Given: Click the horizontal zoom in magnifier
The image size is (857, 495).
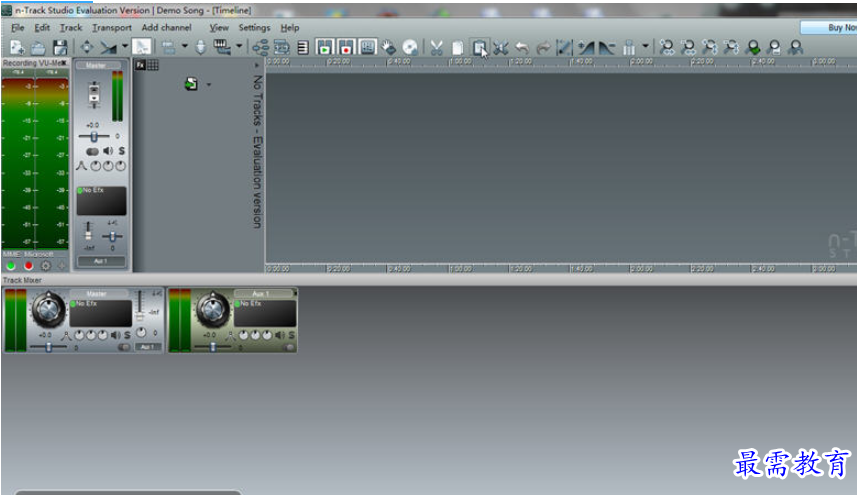Looking at the screenshot, I should tap(666, 48).
